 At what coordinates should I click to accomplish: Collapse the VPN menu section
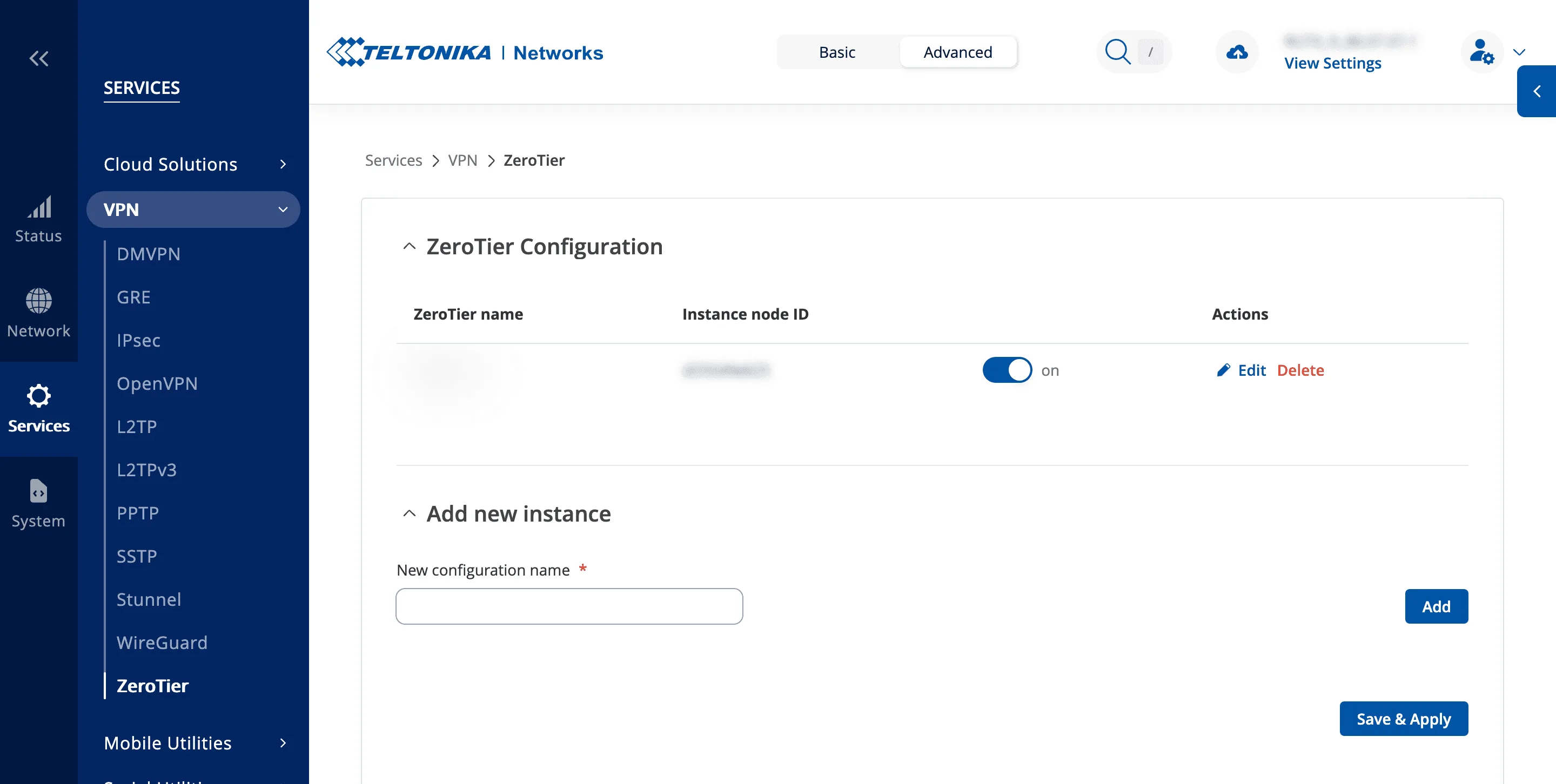[193, 209]
